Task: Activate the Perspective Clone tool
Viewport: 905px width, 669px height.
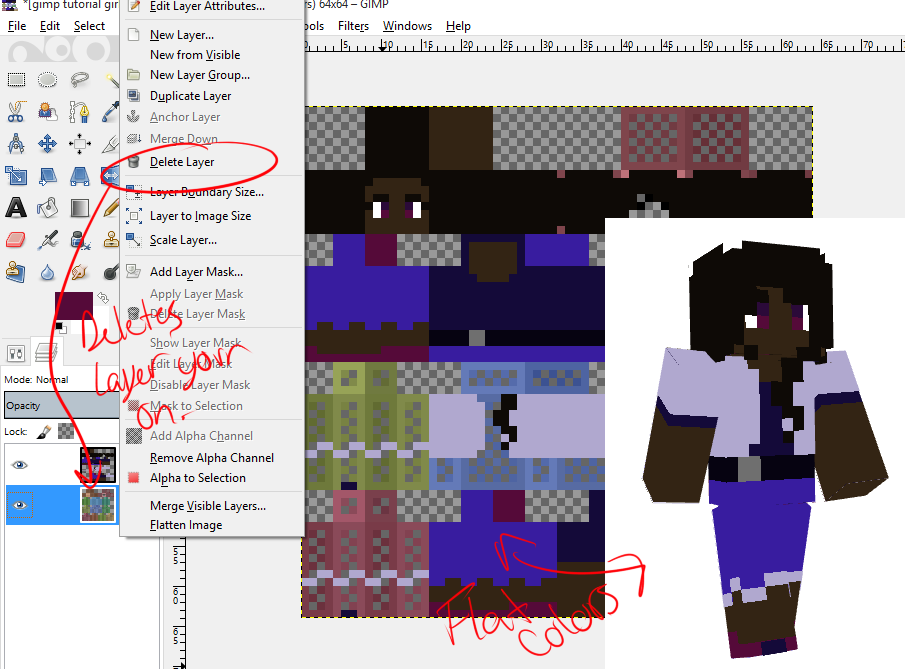Action: (x=16, y=271)
